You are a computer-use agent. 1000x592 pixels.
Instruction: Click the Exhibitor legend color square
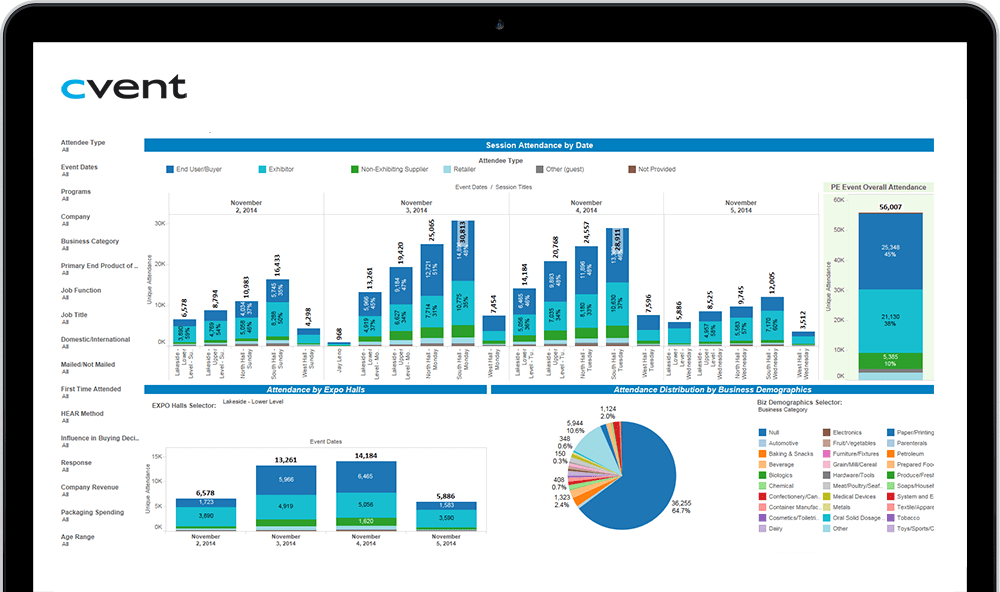point(262,170)
